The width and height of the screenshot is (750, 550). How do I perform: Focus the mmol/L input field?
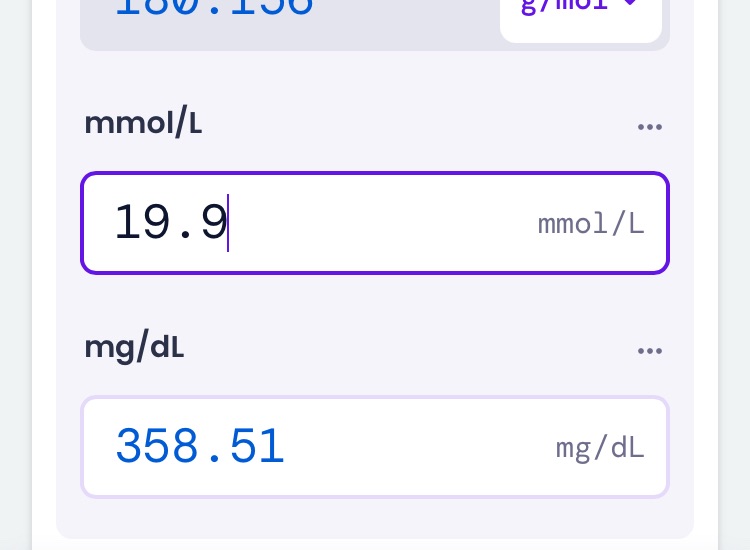[375, 223]
